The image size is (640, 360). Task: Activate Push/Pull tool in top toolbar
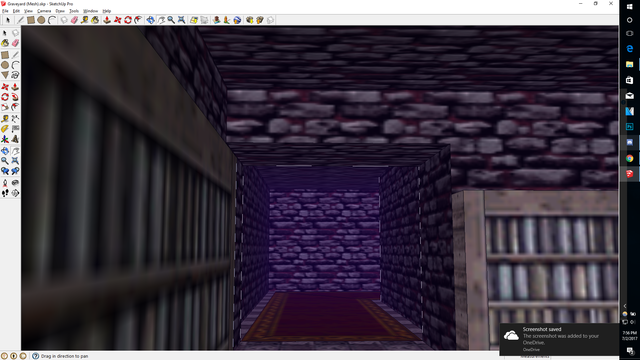[x=107, y=20]
